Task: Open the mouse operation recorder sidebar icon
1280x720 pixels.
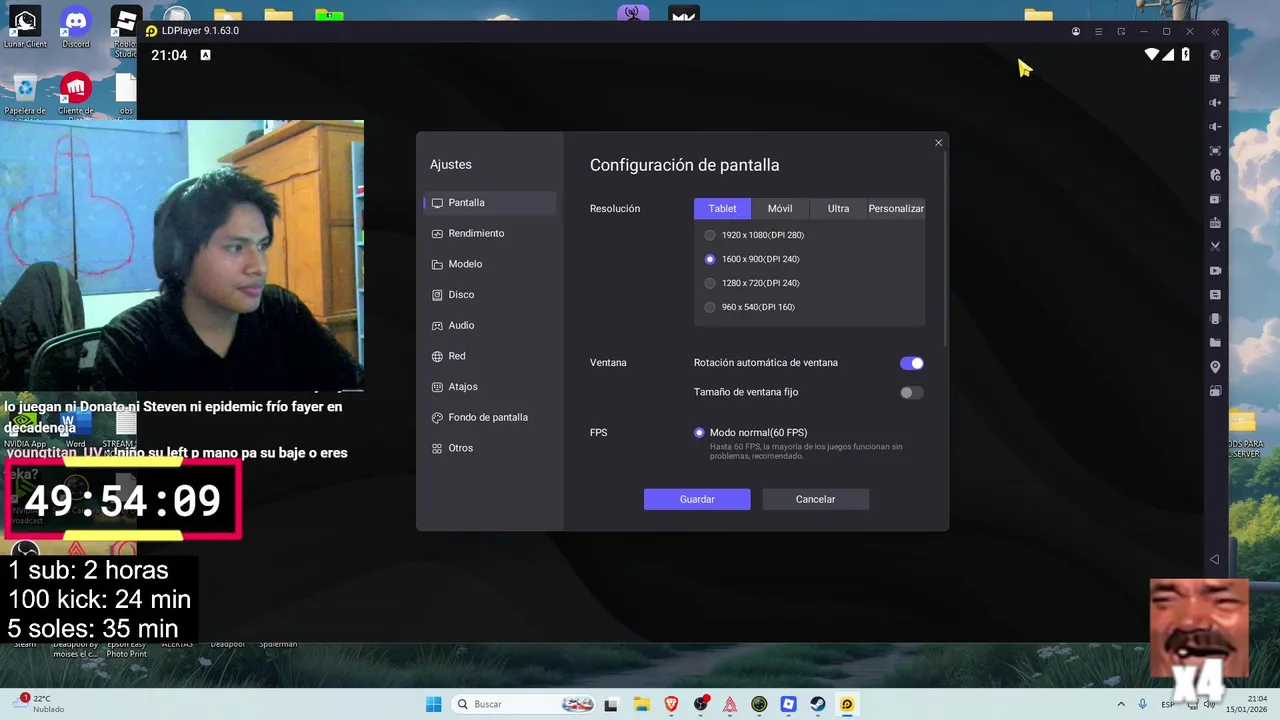Action: coord(1215,175)
